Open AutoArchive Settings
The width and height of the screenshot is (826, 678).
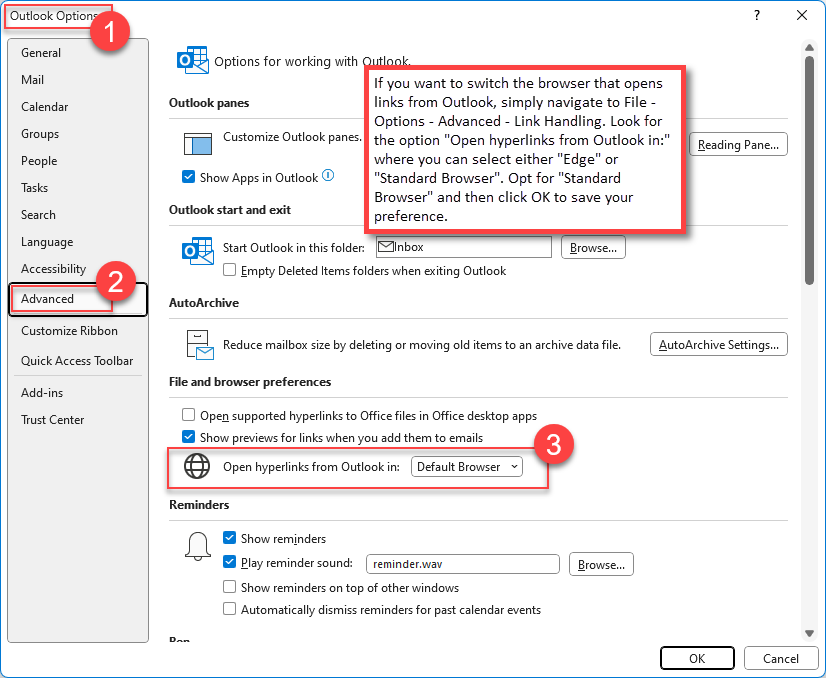pyautogui.click(x=718, y=344)
